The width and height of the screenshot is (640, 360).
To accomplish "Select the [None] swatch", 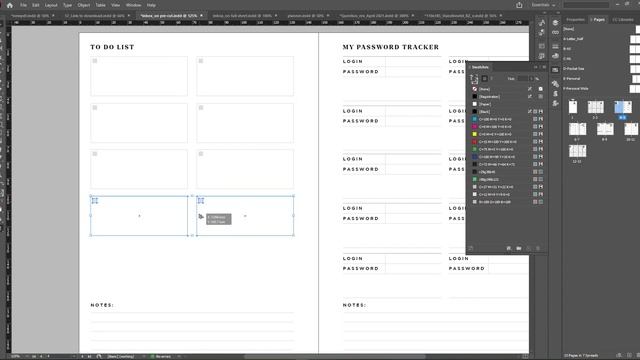I will pos(507,89).
